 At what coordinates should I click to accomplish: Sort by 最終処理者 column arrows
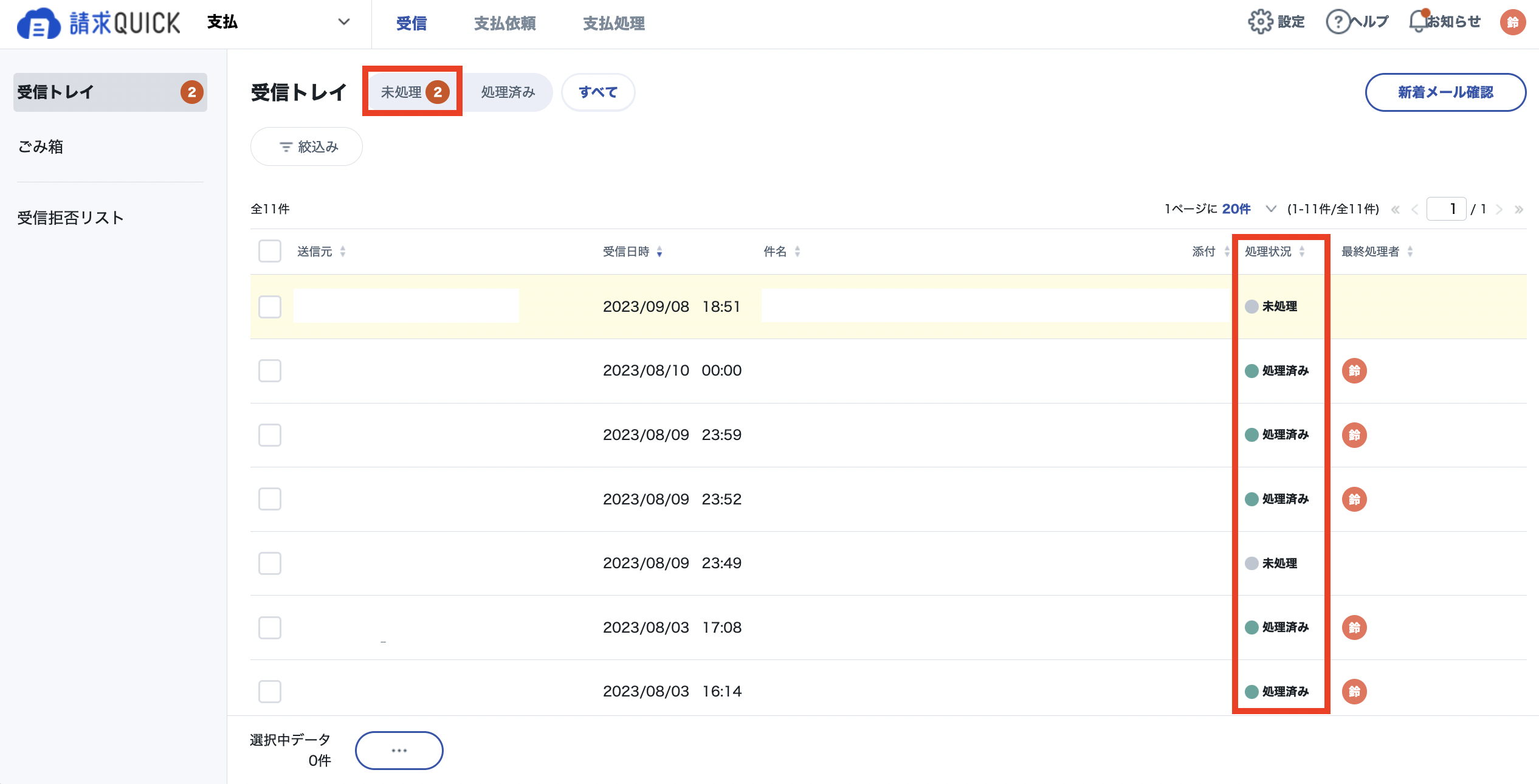pos(1410,252)
